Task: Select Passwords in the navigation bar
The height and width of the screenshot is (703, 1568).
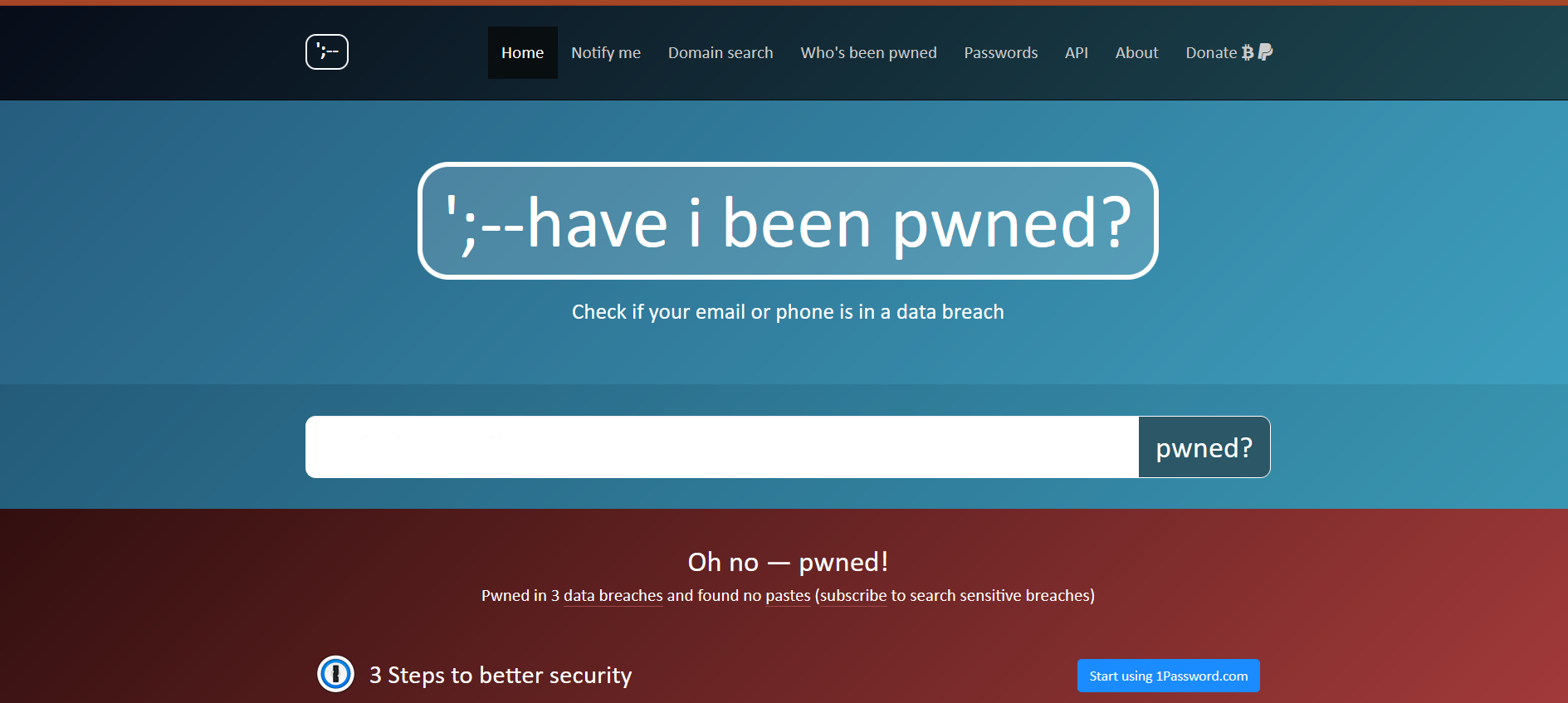Action: [x=1001, y=52]
